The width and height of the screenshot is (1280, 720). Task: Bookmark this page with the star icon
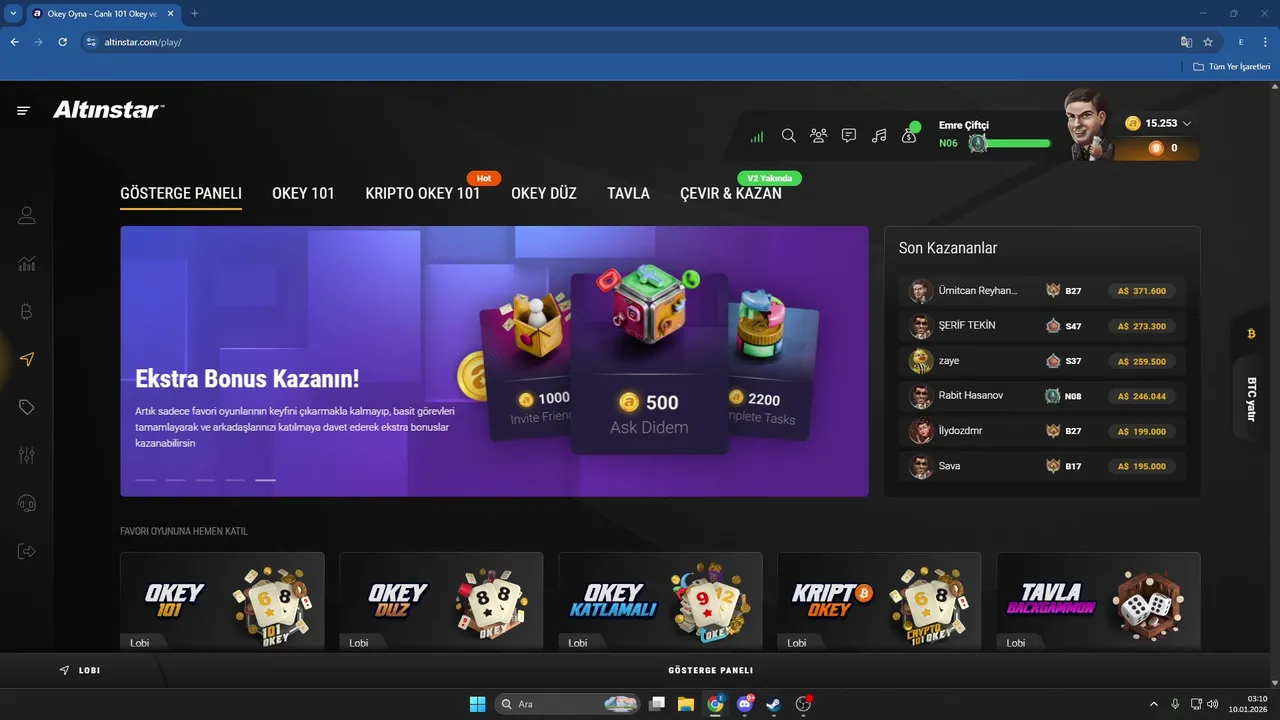pos(1208,42)
